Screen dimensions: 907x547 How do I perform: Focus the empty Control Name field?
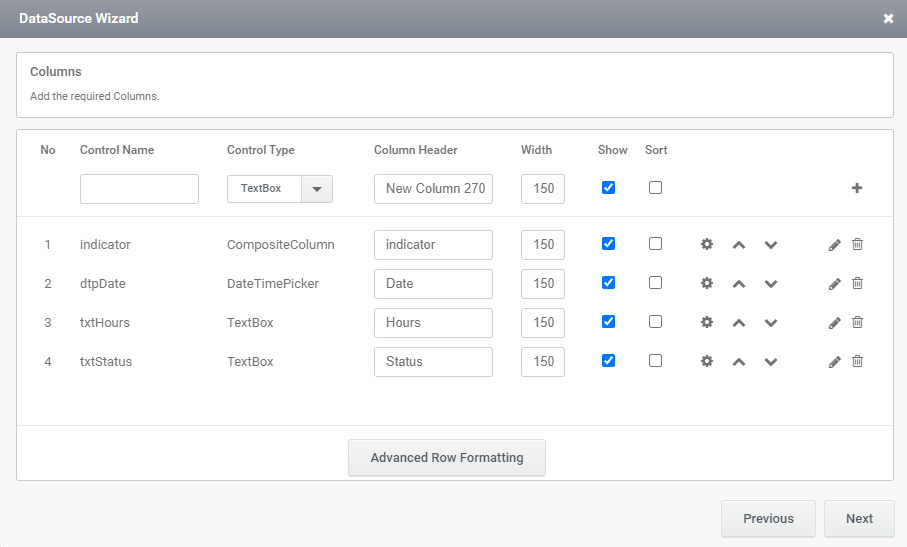pyautogui.click(x=139, y=189)
